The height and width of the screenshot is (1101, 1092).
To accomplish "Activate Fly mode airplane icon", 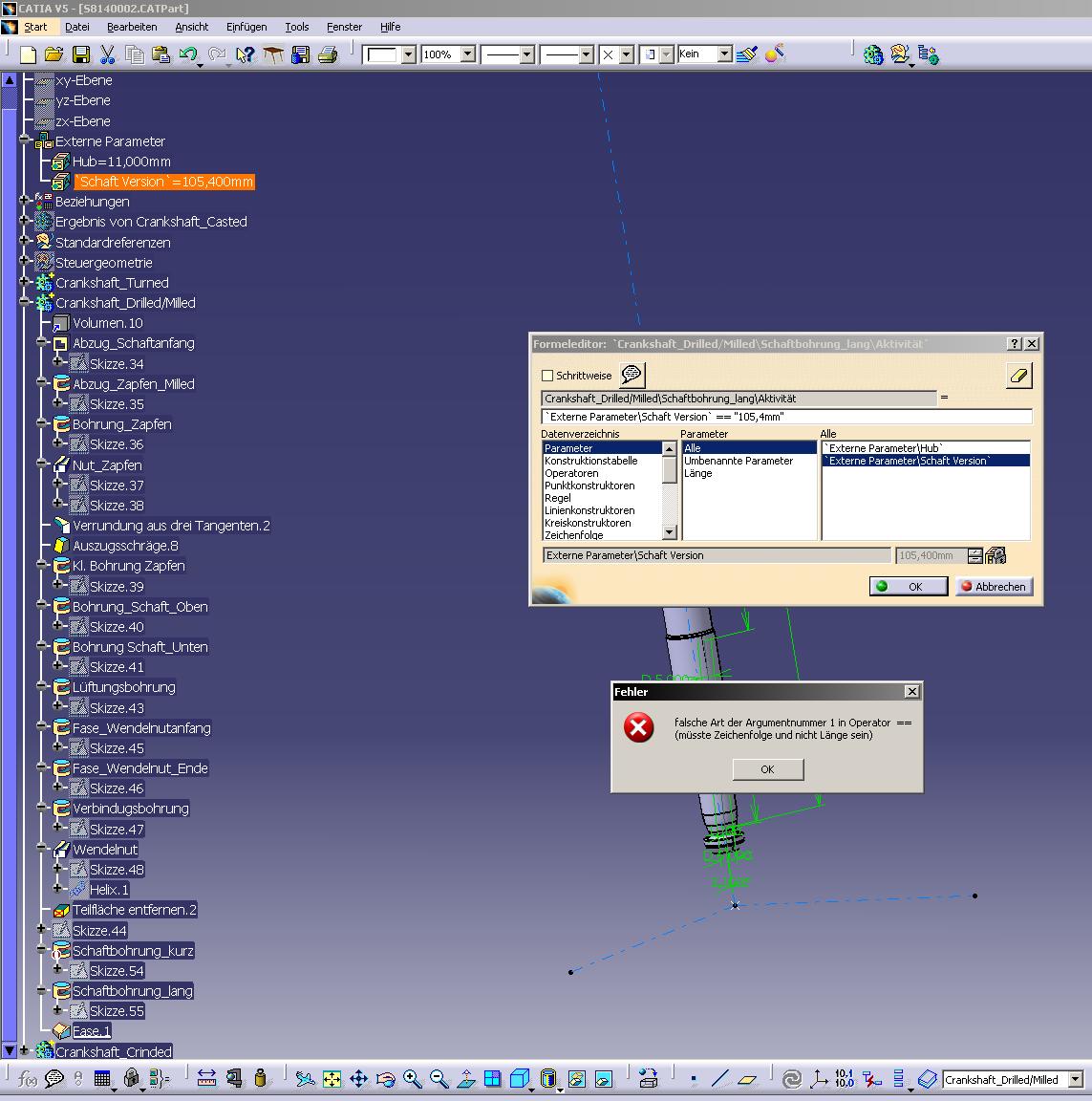I will coord(305,1078).
